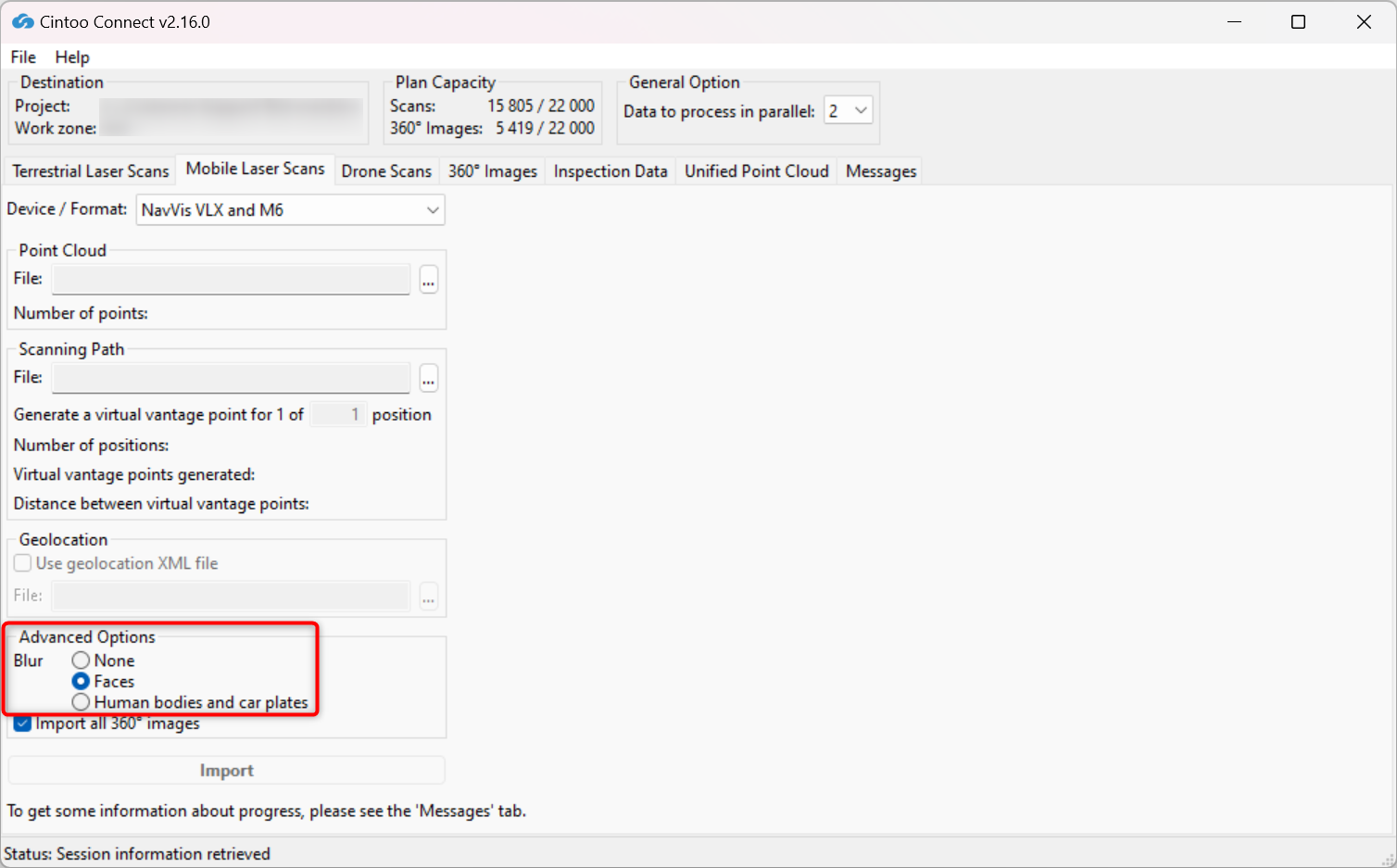Minimize the Cintoo Connect window
Image resolution: width=1397 pixels, height=868 pixels.
point(1234,22)
